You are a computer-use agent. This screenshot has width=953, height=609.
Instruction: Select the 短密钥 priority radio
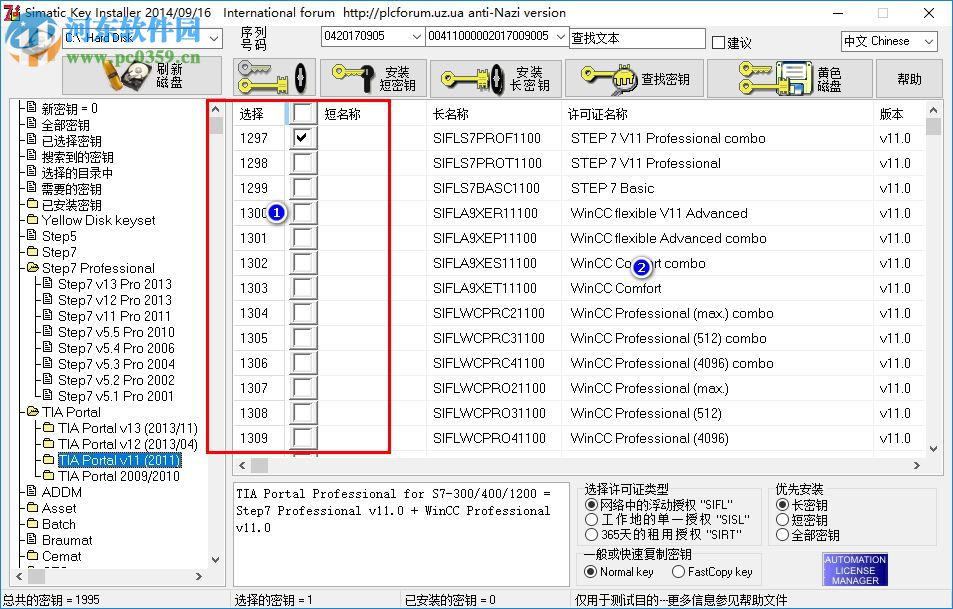pos(783,520)
